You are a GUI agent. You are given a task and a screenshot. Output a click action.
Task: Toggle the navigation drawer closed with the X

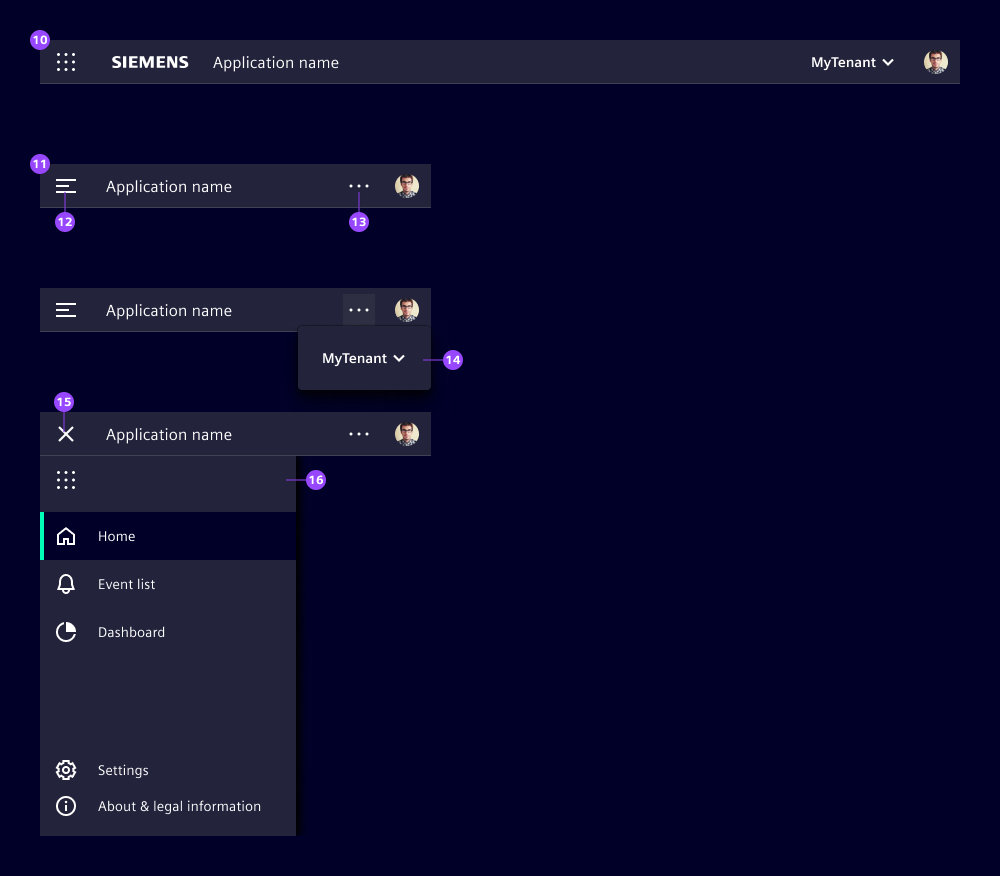(x=66, y=434)
